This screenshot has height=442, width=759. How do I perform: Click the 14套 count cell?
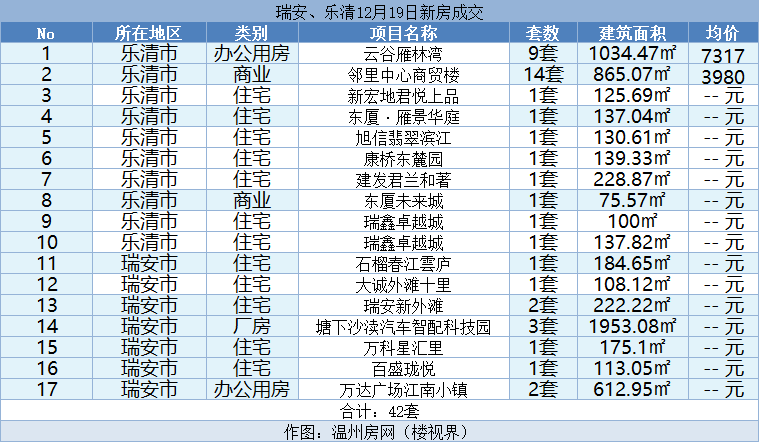[543, 74]
